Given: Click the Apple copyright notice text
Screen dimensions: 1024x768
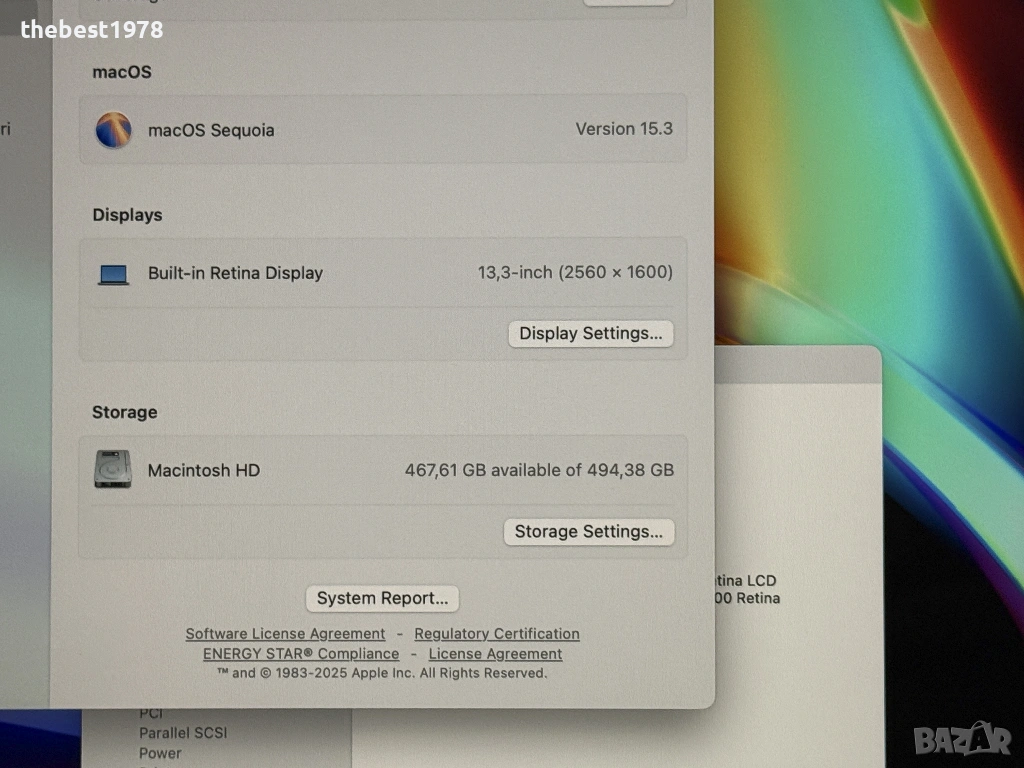Looking at the screenshot, I should point(382,674).
